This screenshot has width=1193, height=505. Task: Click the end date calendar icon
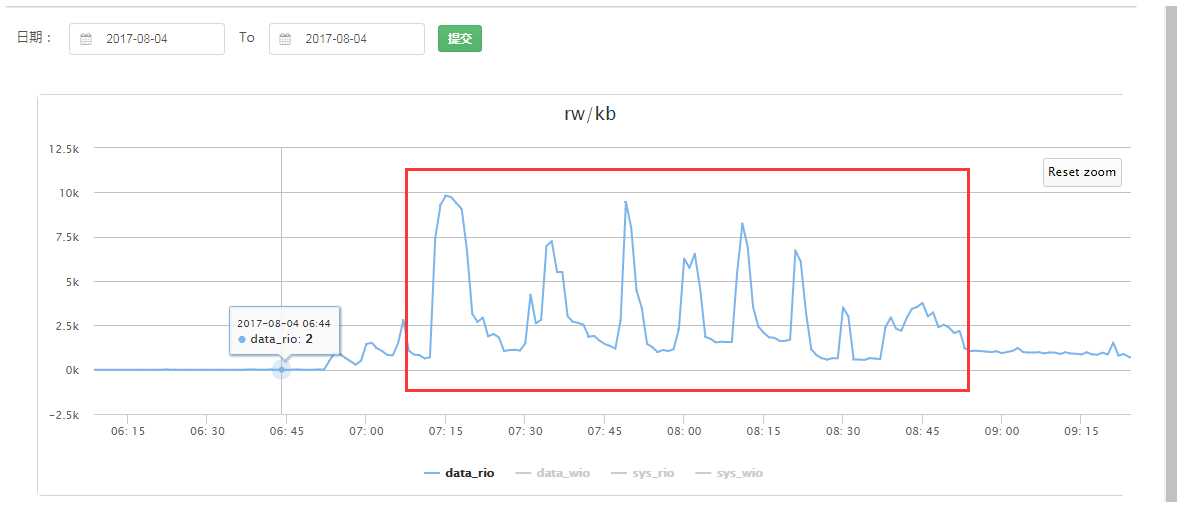[285, 39]
